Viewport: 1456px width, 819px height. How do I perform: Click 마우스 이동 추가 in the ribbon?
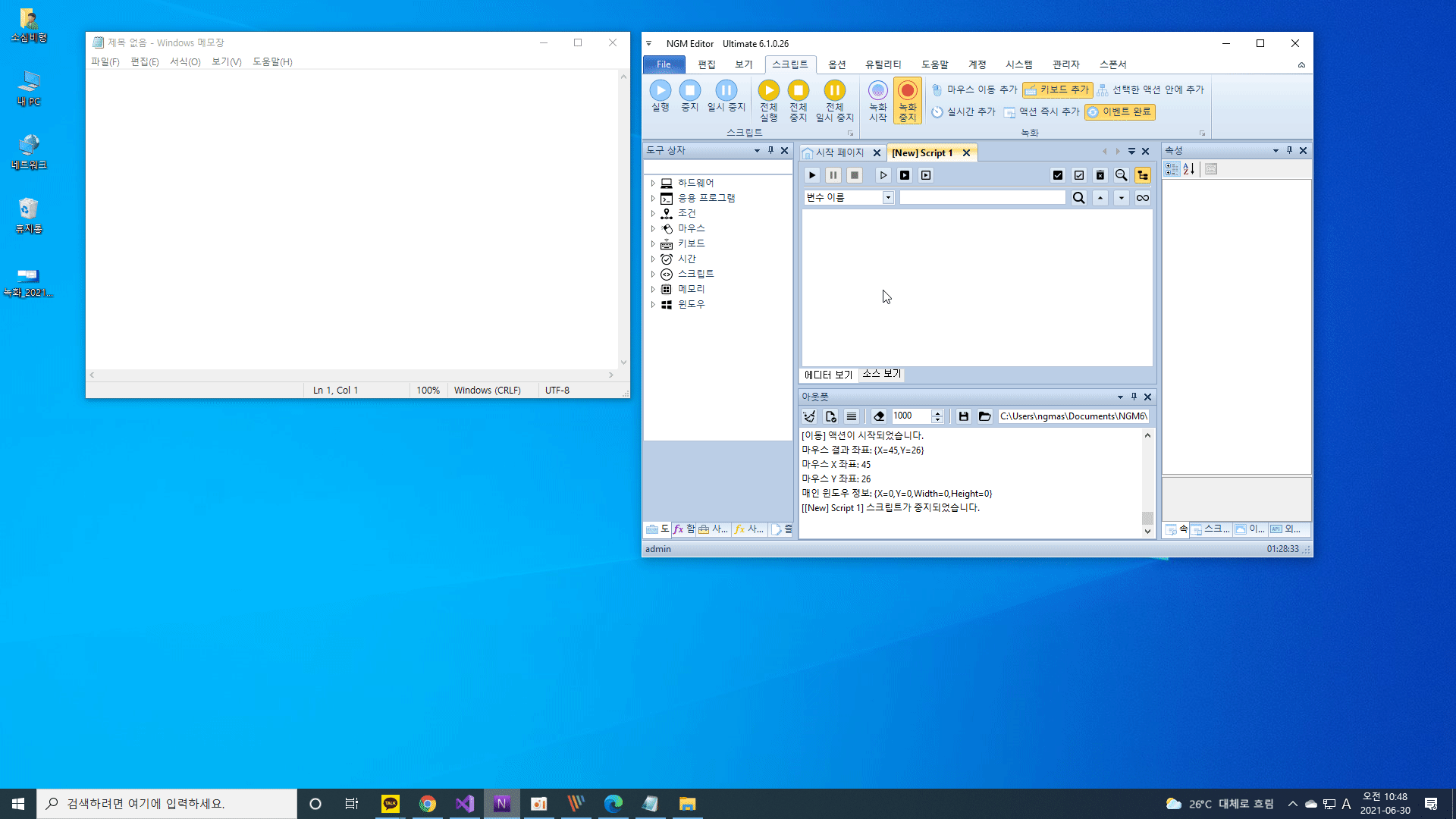[x=974, y=89]
